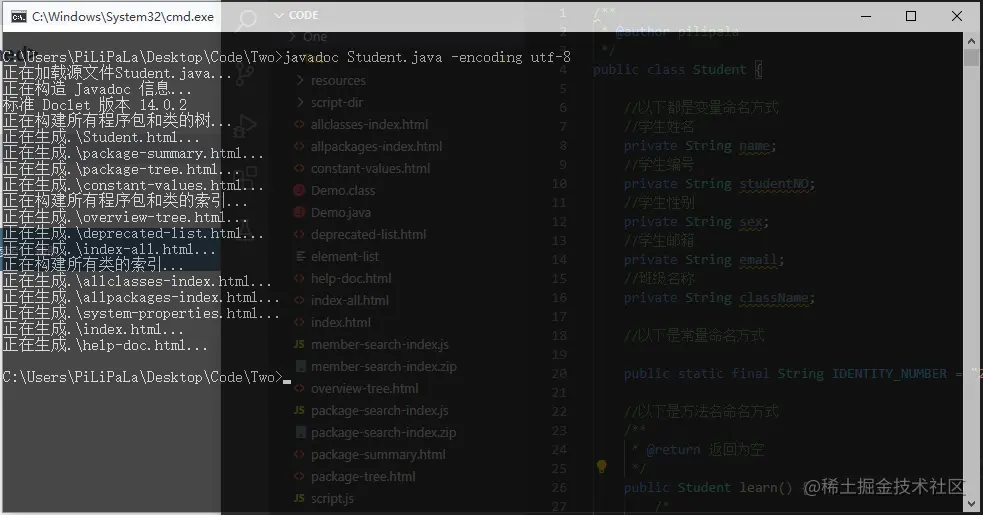Open allclasses-index.html in the explorer
This screenshot has width=983, height=515.
click(x=362, y=124)
